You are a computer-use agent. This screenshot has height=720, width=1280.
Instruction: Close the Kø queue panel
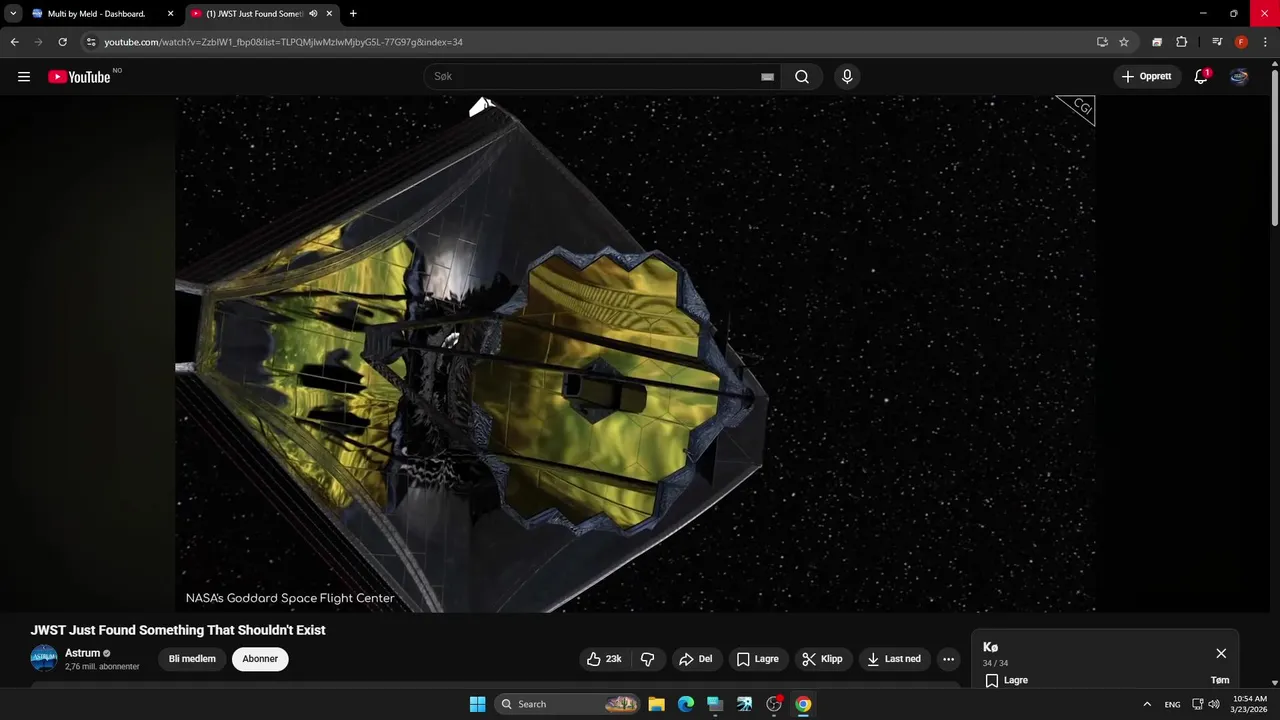click(x=1221, y=653)
